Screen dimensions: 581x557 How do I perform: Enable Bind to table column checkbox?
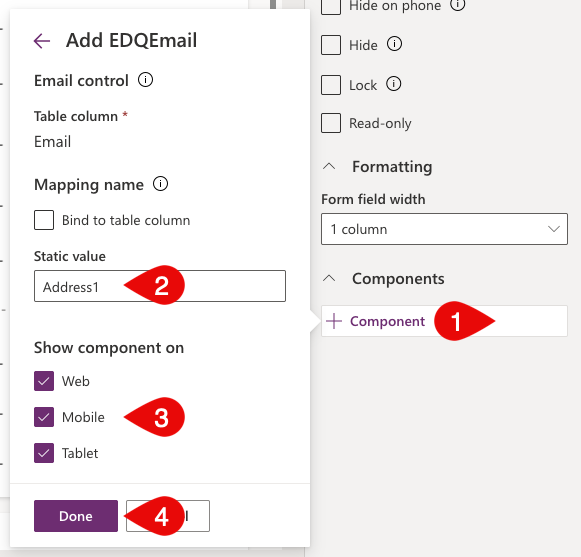click(x=44, y=220)
